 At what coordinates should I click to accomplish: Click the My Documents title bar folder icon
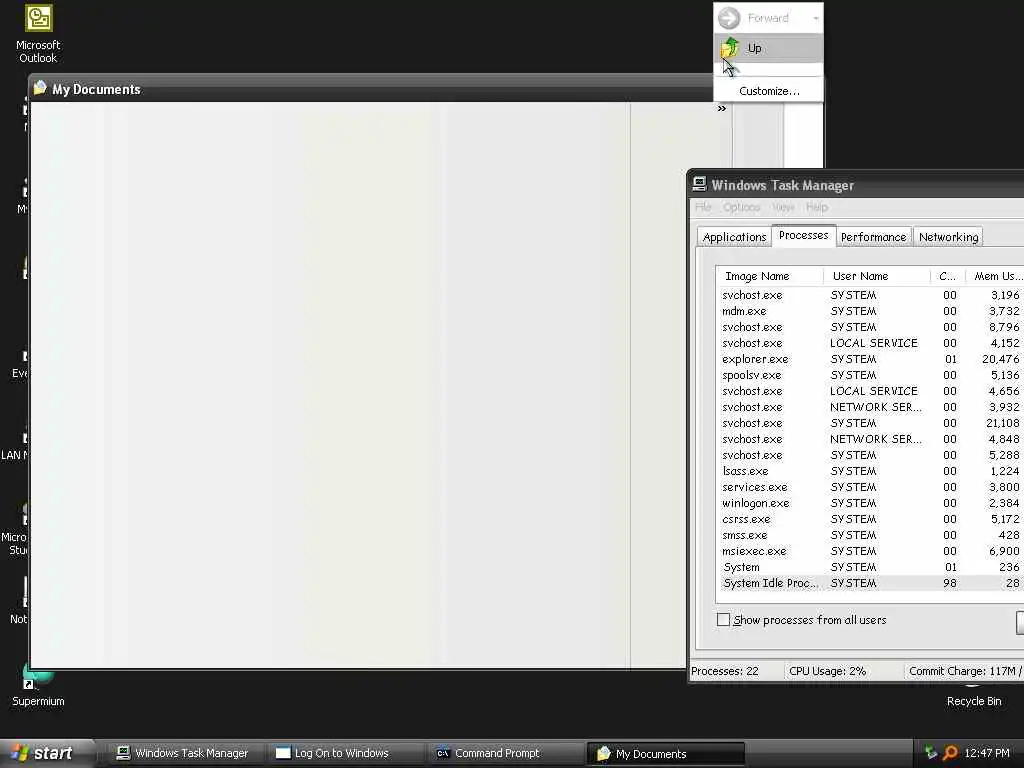[40, 88]
